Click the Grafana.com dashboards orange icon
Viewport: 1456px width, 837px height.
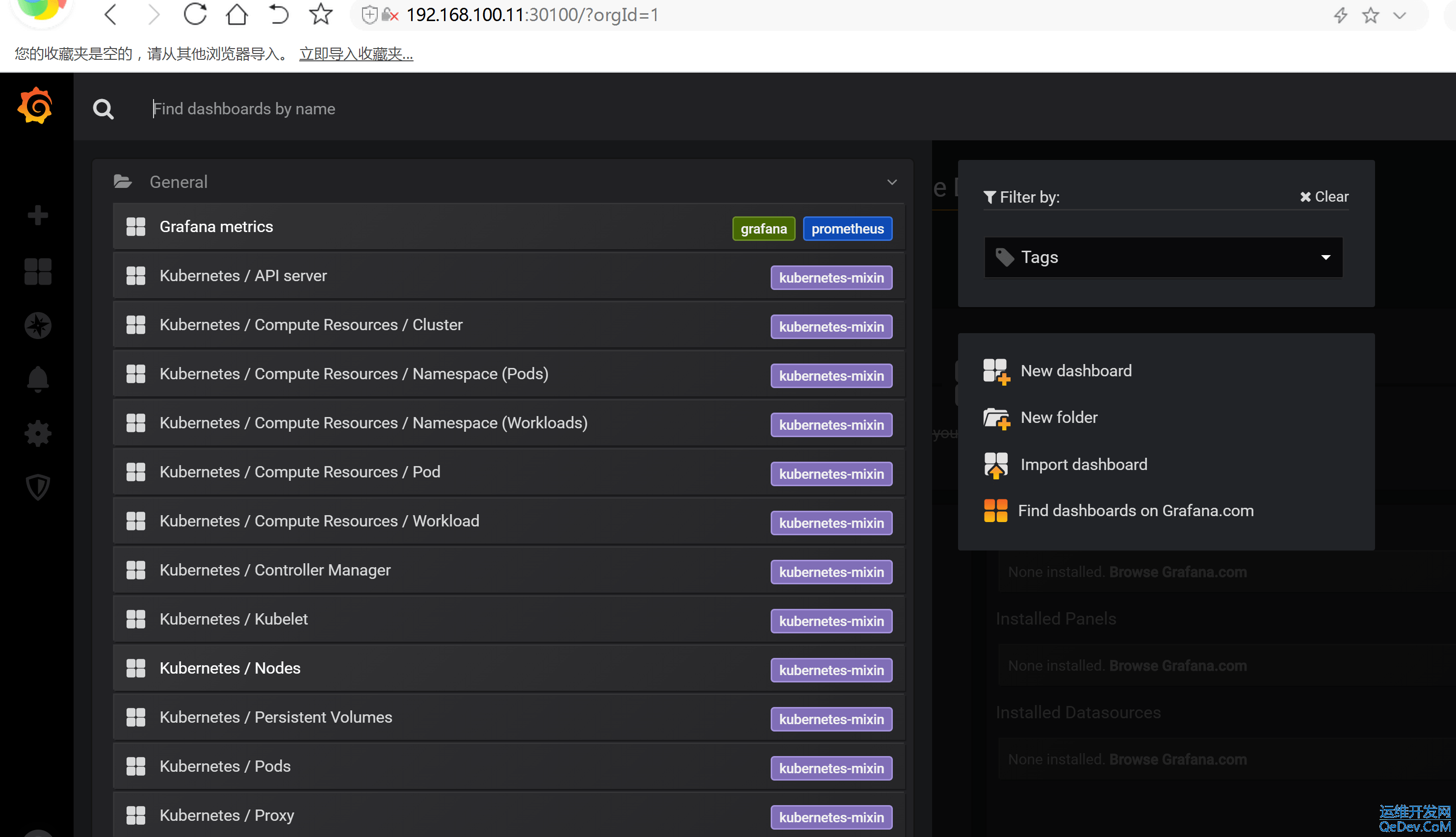pyautogui.click(x=995, y=510)
